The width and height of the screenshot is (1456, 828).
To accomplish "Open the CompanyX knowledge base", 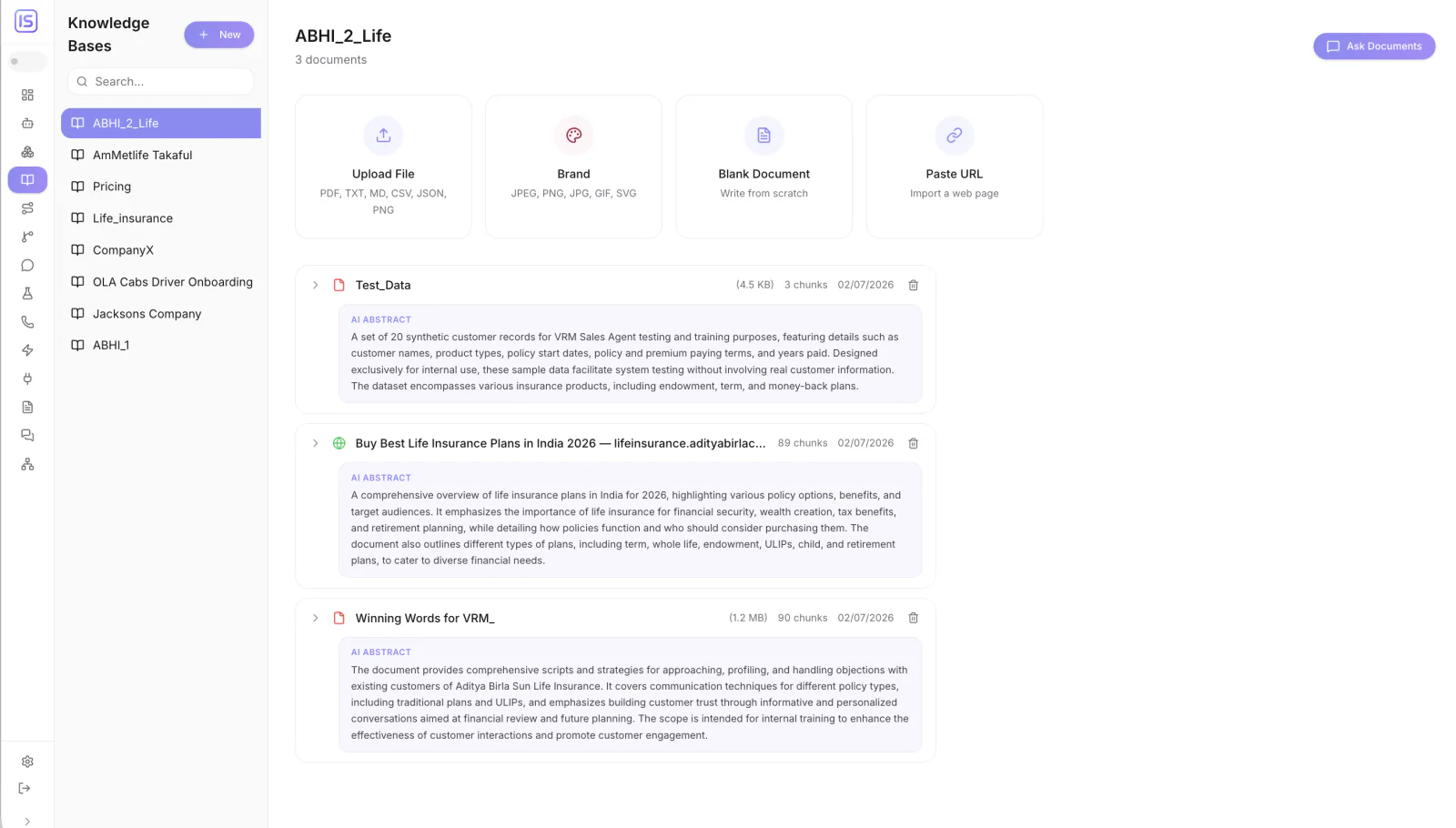I will point(161,250).
